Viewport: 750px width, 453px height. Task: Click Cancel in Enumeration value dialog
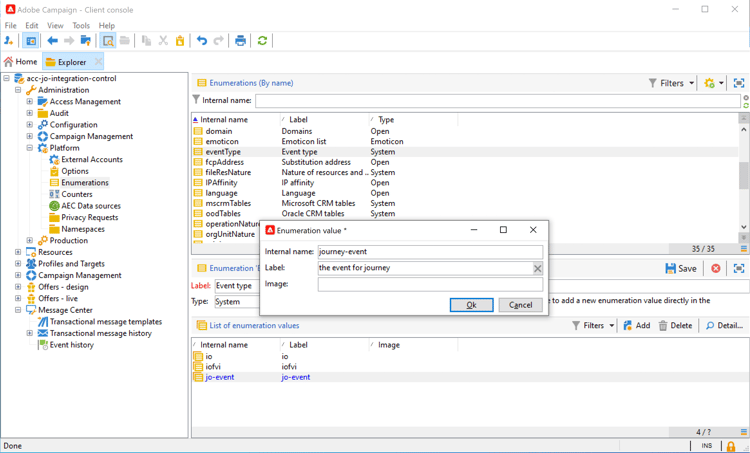[520, 305]
